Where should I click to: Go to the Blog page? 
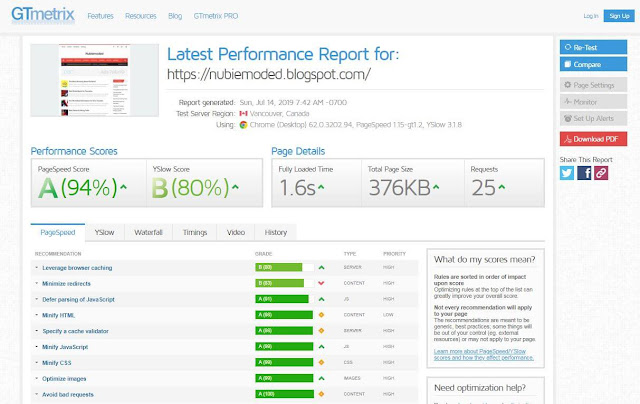tap(175, 16)
